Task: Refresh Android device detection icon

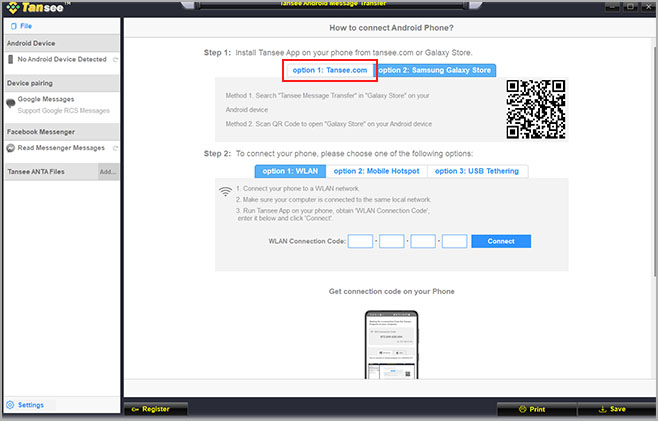Action: pyautogui.click(x=115, y=60)
